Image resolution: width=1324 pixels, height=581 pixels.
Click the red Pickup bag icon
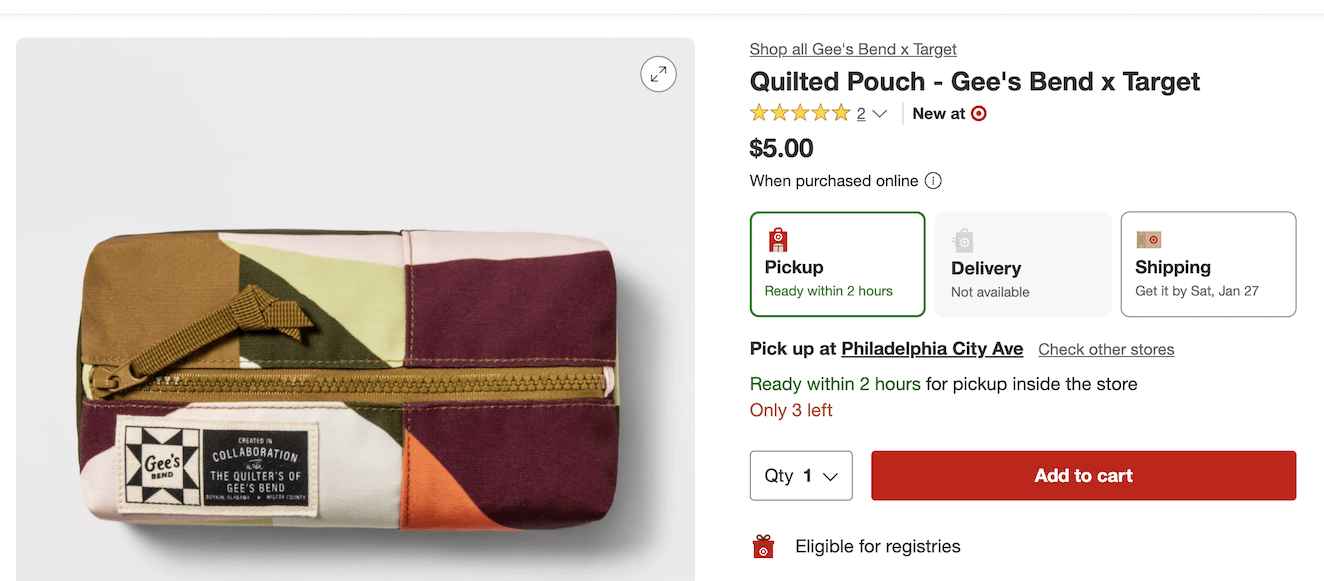pos(778,240)
